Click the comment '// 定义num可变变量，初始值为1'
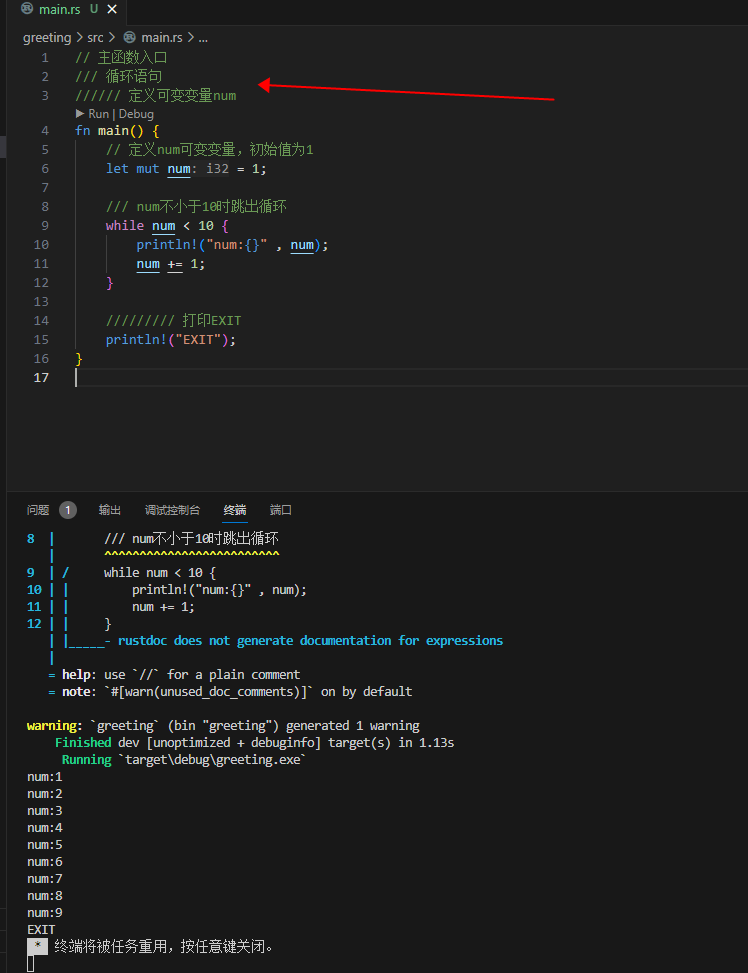Screen dimensions: 748x973 point(210,150)
